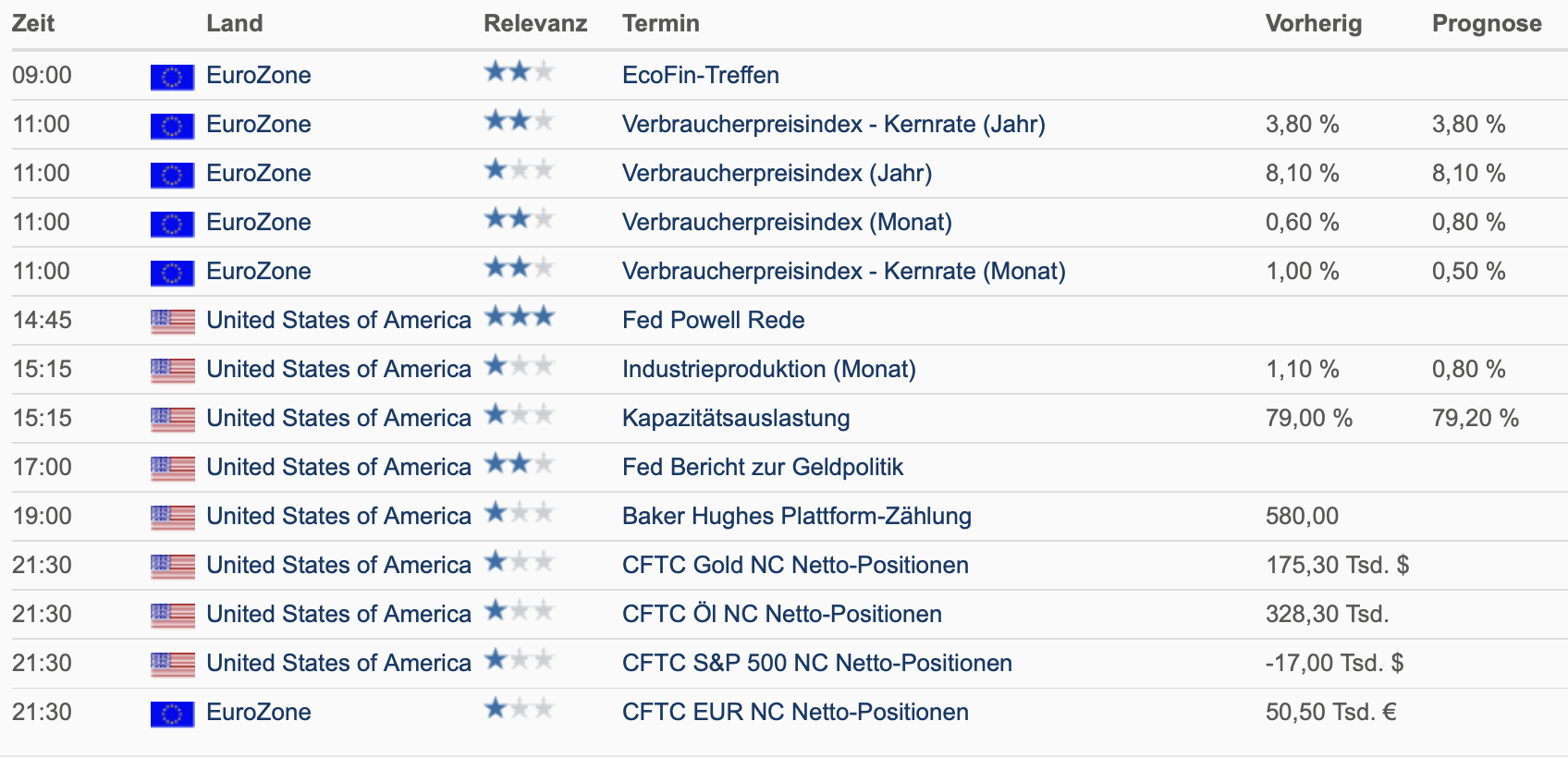Click the Prognose column header
1568x758 pixels.
point(1487,23)
